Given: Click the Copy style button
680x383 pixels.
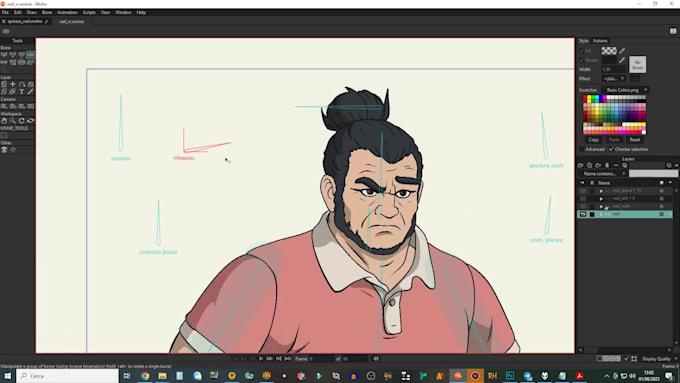Looking at the screenshot, I should [594, 140].
